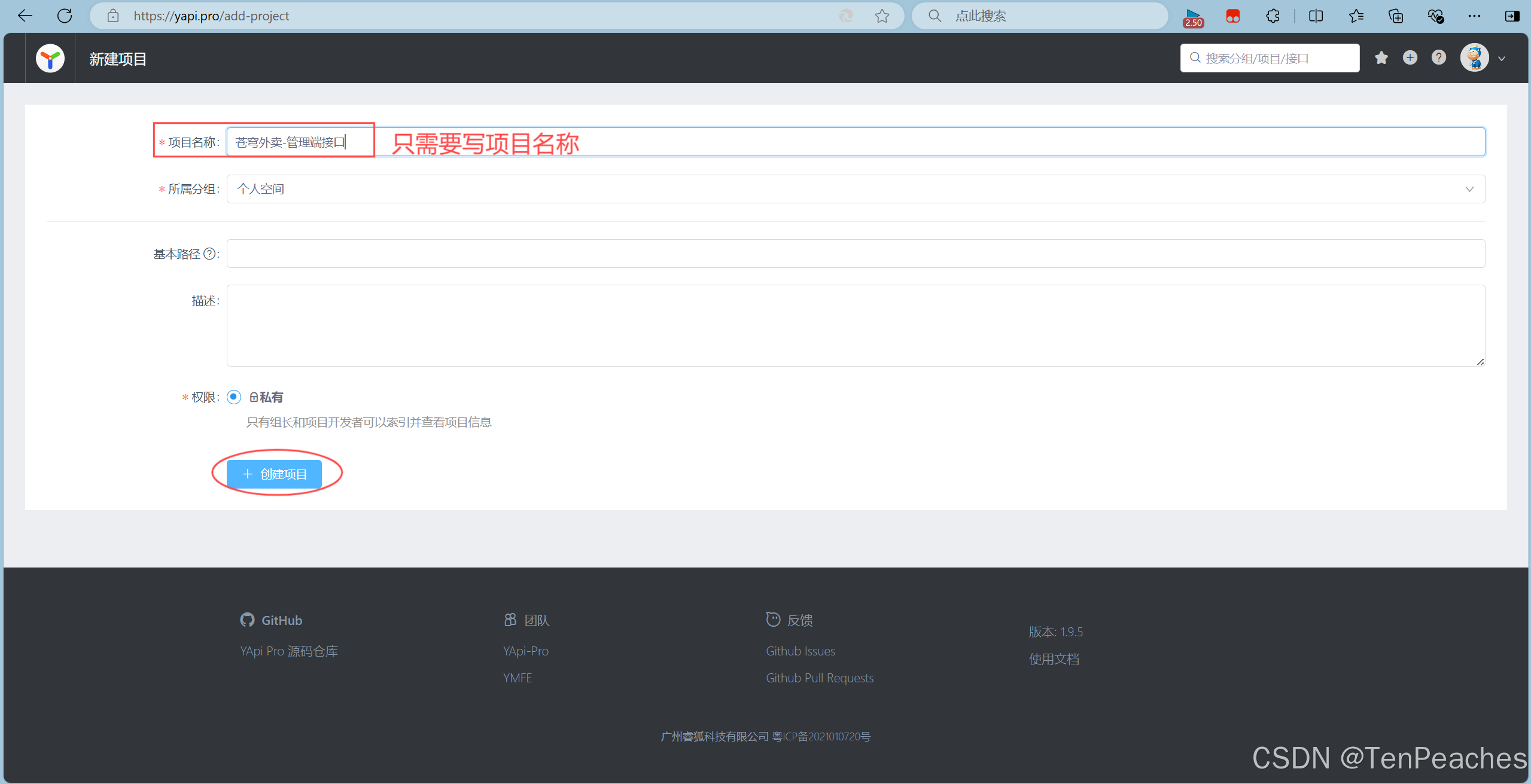The width and height of the screenshot is (1531, 784).
Task: Add page to browser favorites star
Action: click(x=882, y=16)
